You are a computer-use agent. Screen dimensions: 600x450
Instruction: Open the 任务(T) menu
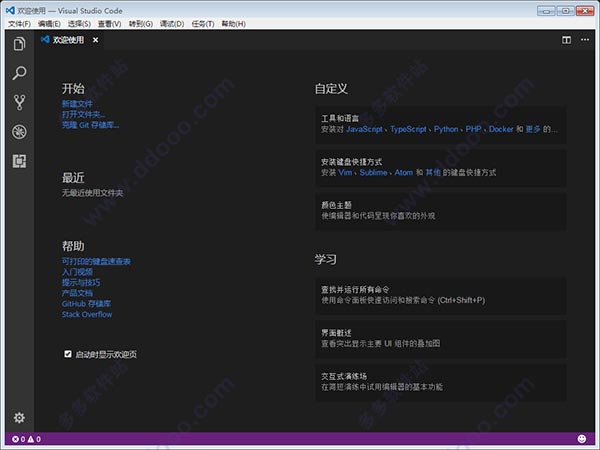(203, 24)
